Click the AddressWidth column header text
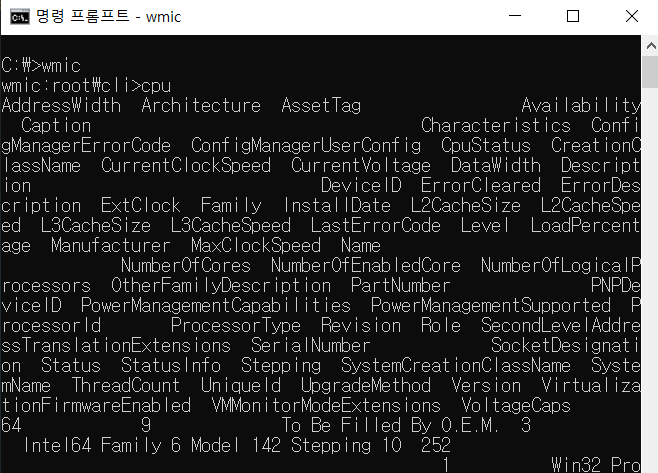 pos(61,105)
